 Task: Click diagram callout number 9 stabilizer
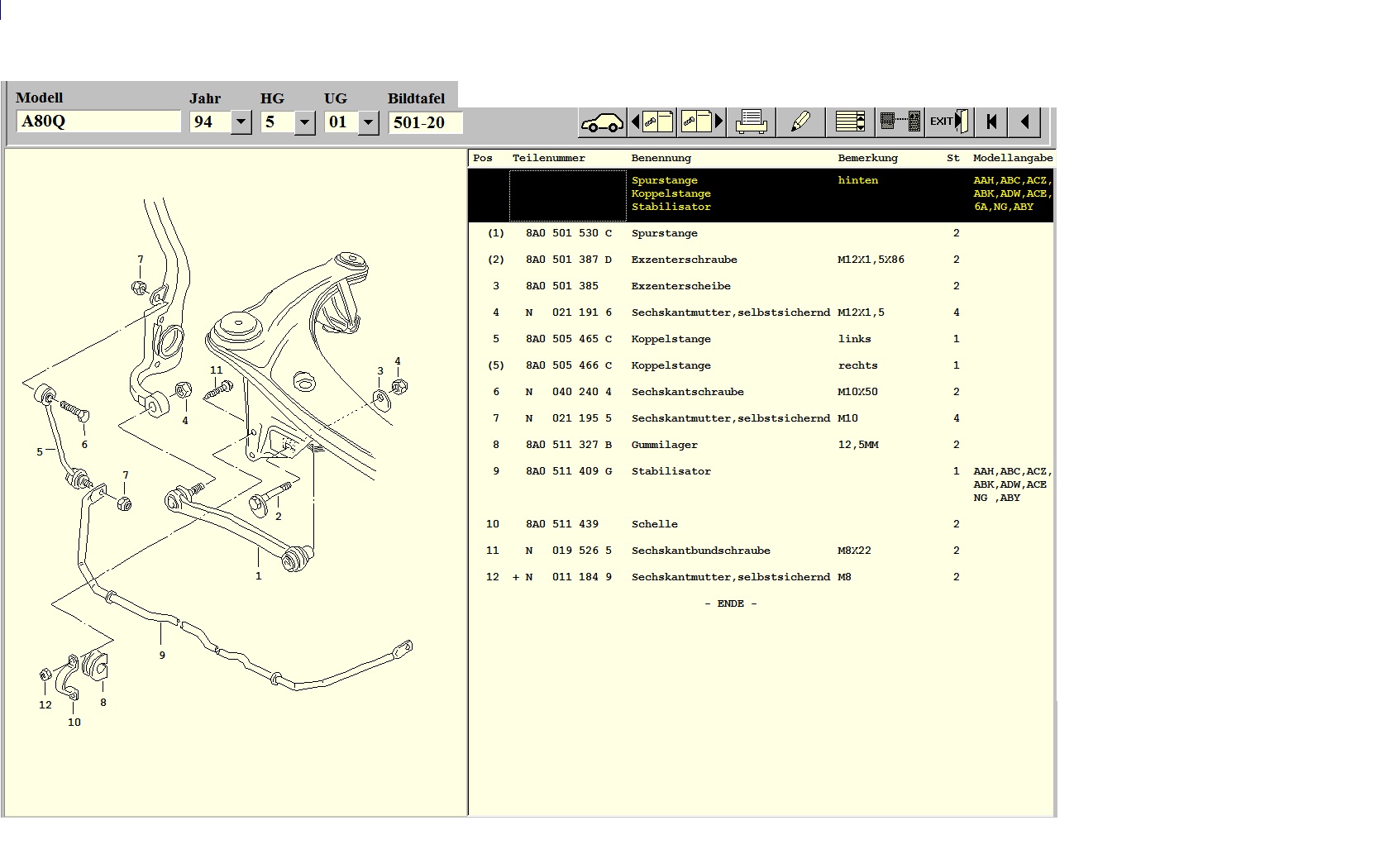(x=162, y=655)
